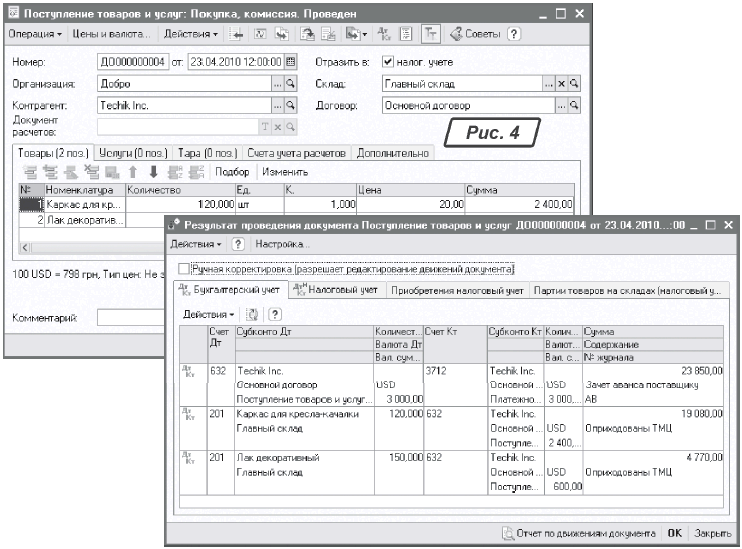742x549 pixels.
Task: Open the Операция dropdown menu
Action: pos(36,33)
